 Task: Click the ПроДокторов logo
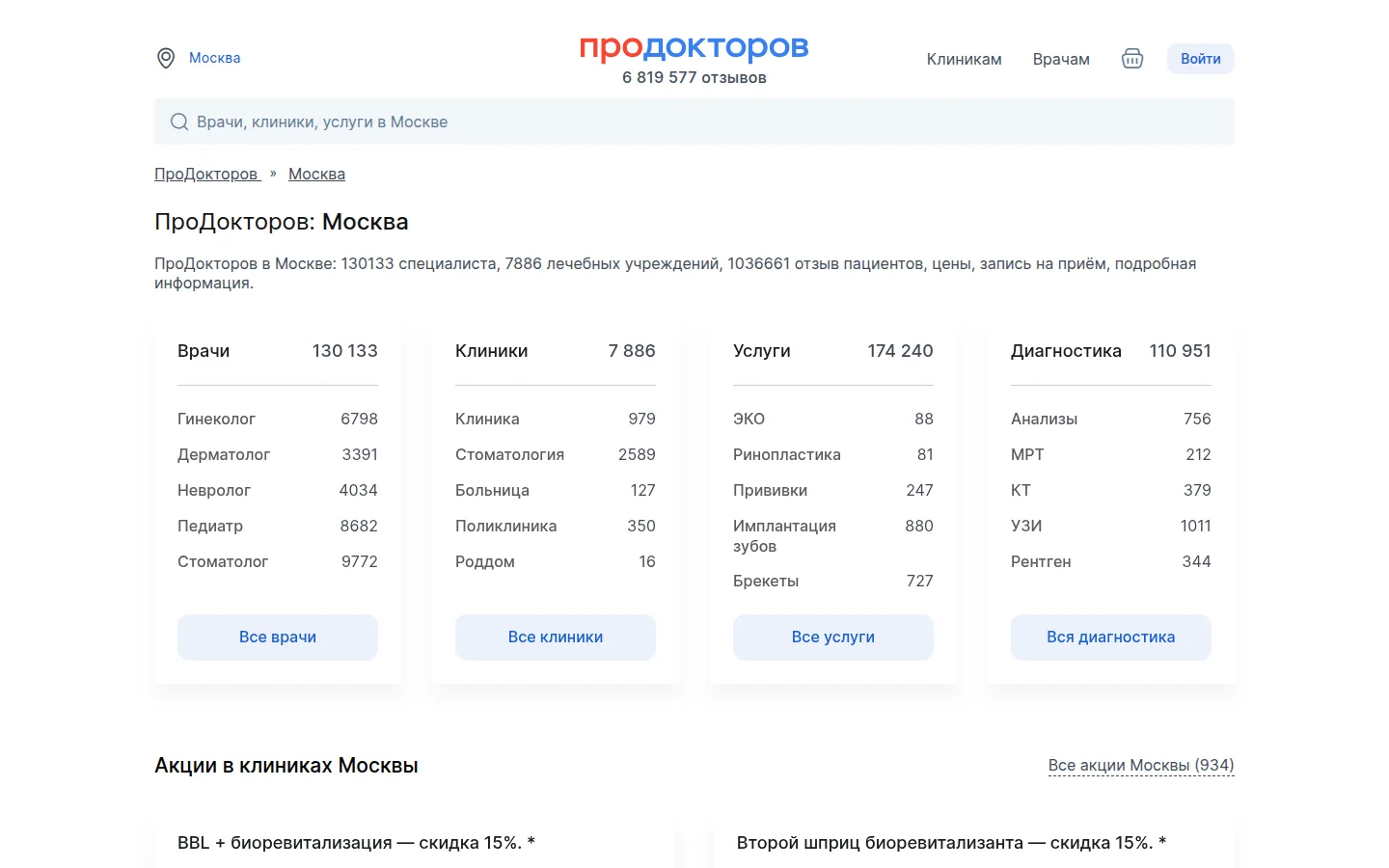point(694,47)
